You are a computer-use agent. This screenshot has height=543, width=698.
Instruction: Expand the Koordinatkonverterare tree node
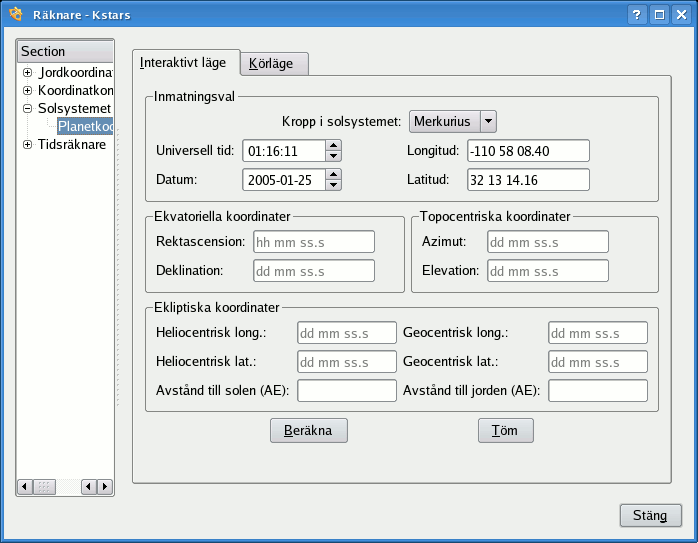click(28, 90)
